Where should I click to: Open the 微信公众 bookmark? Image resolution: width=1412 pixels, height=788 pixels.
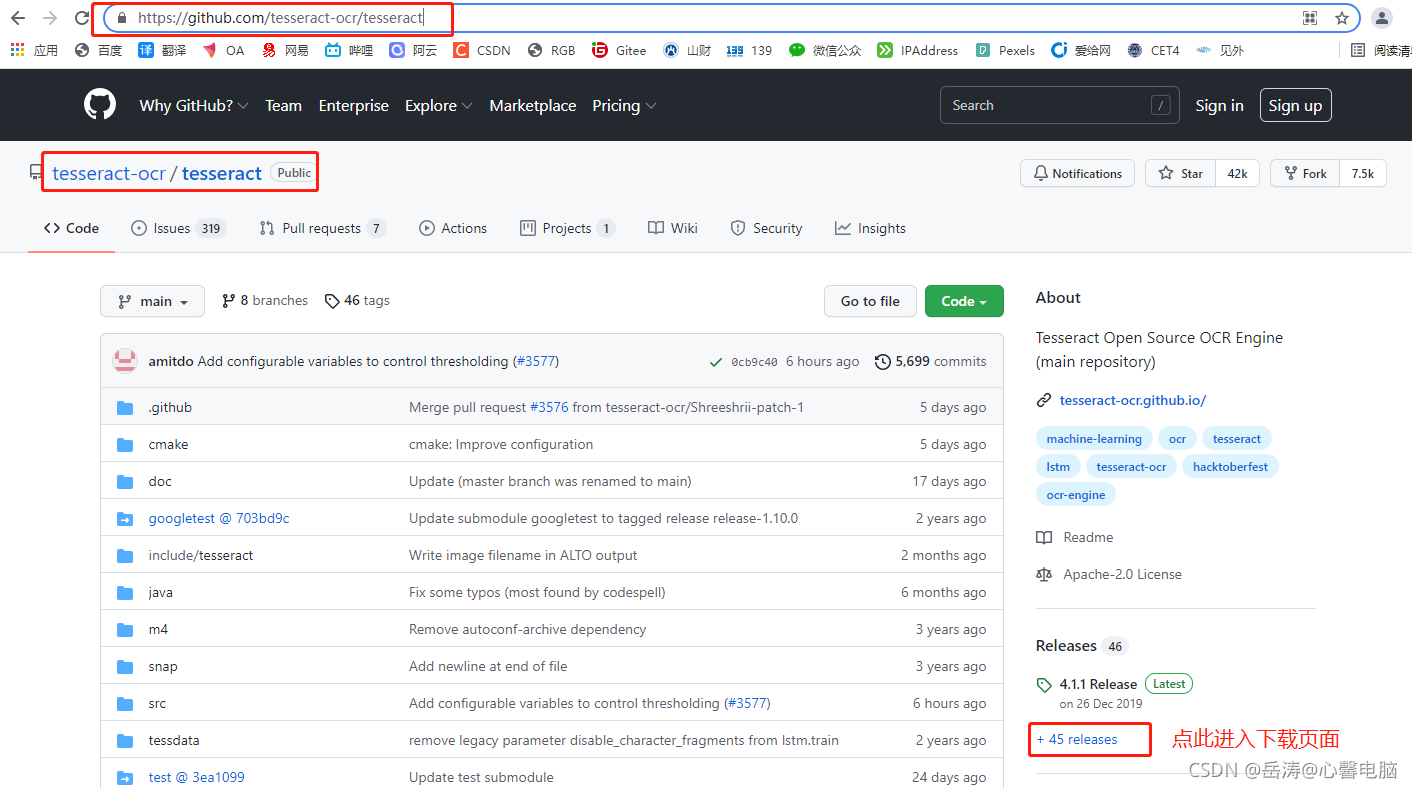tap(825, 50)
